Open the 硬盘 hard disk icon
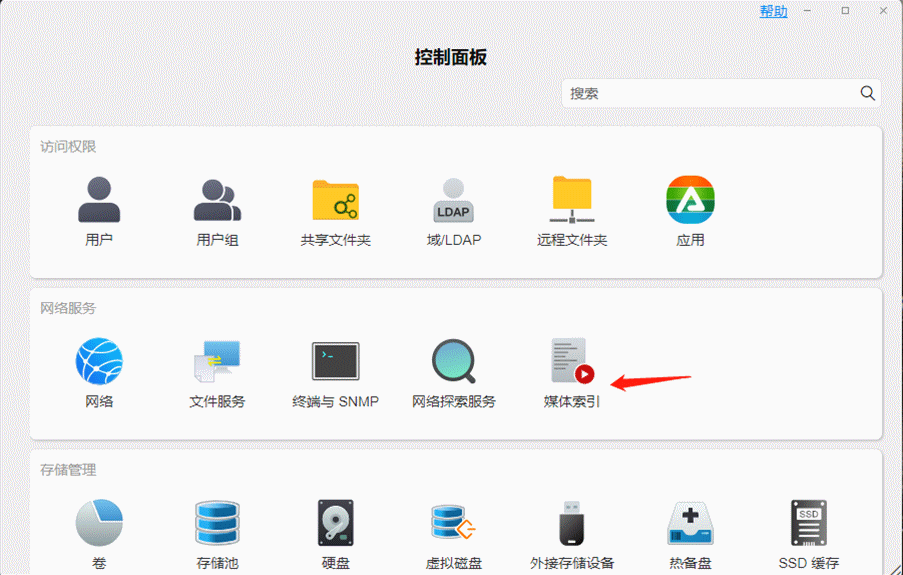This screenshot has width=903, height=575. pyautogui.click(x=336, y=523)
